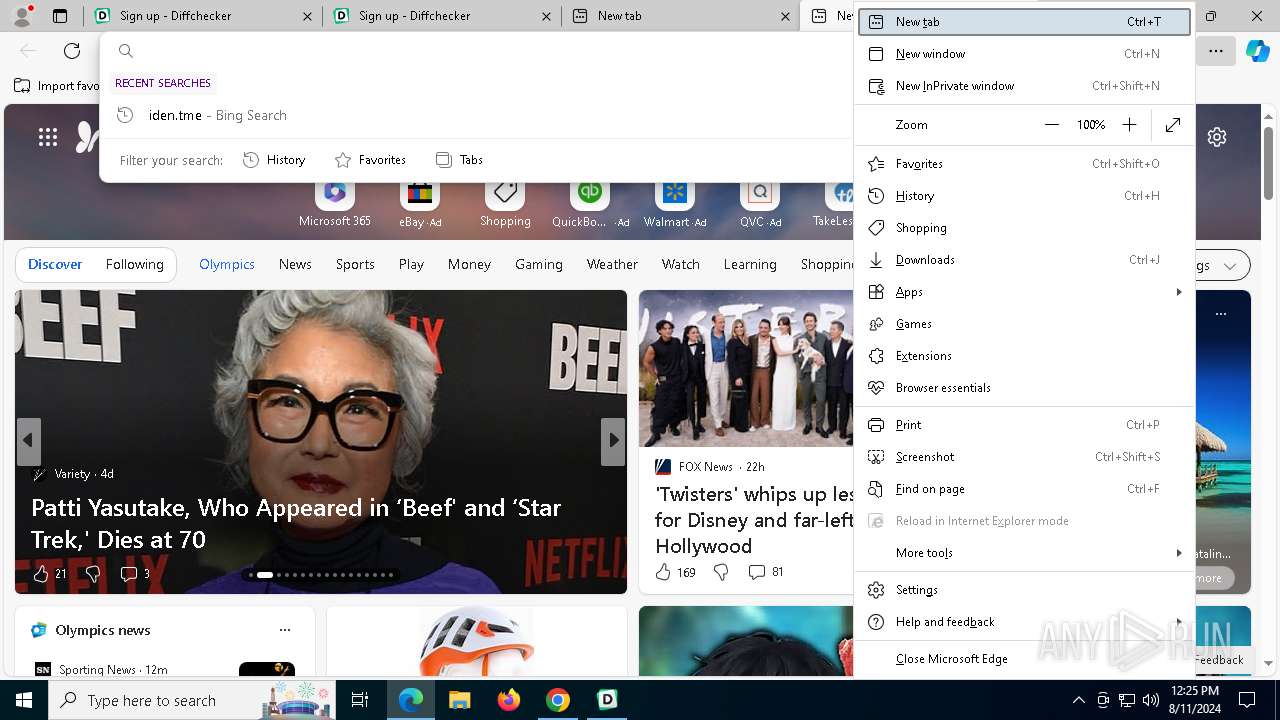Screen dimensions: 1280x720
Task: Open Olympics news card options menu
Action: pos(285,630)
